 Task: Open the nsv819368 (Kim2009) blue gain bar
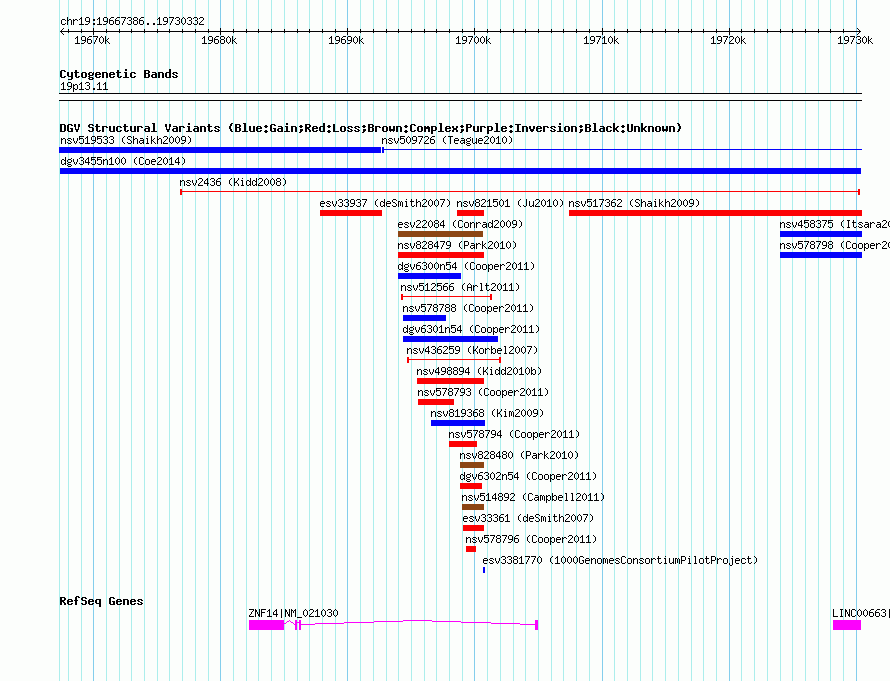click(x=458, y=423)
